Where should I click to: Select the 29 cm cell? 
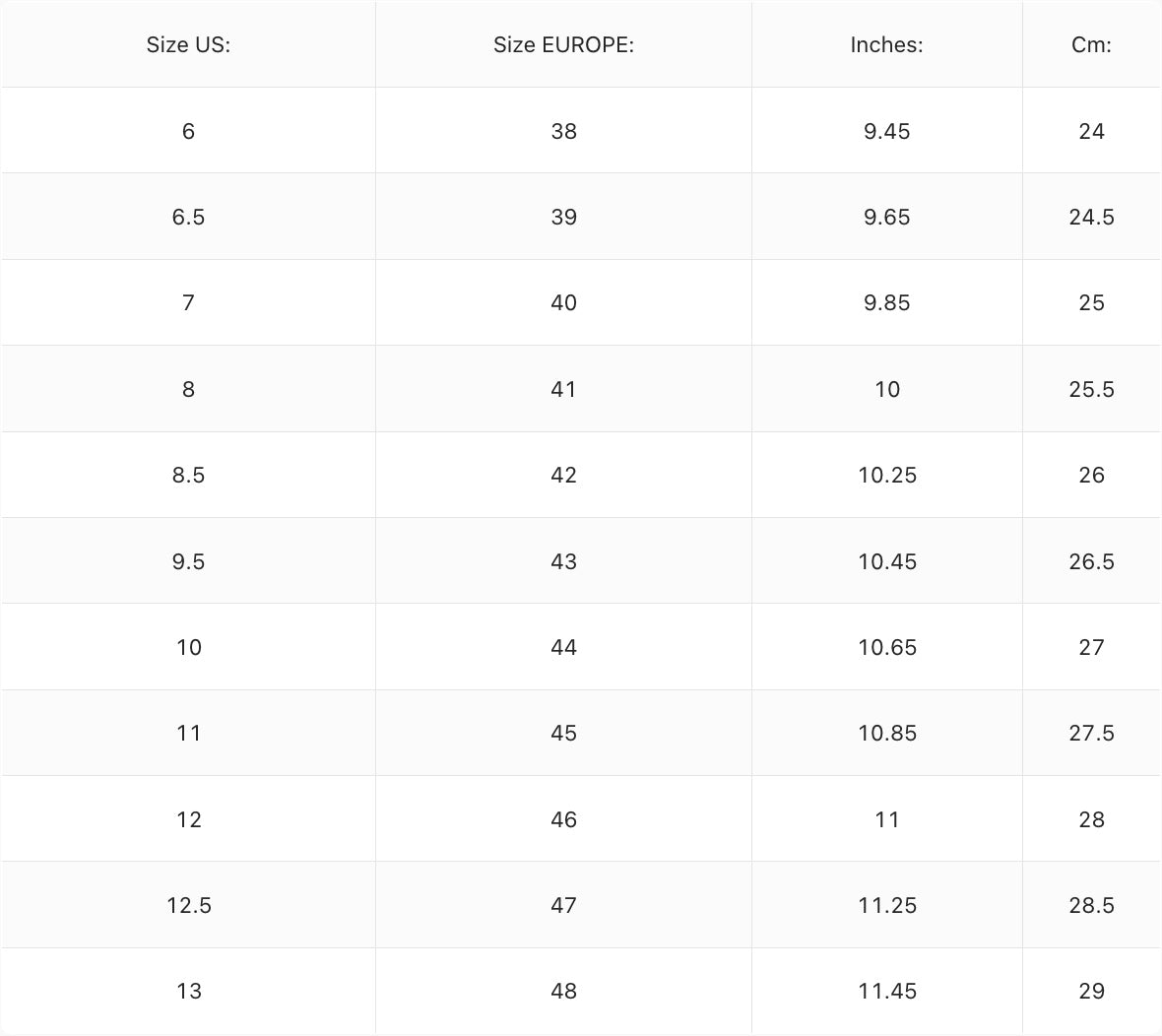click(x=1091, y=991)
